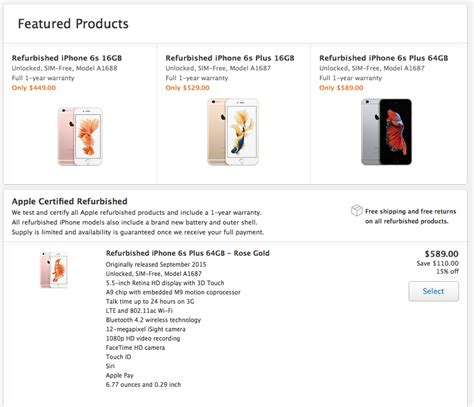Click the free shipping box icon
This screenshot has height=407, width=474.
(x=357, y=210)
